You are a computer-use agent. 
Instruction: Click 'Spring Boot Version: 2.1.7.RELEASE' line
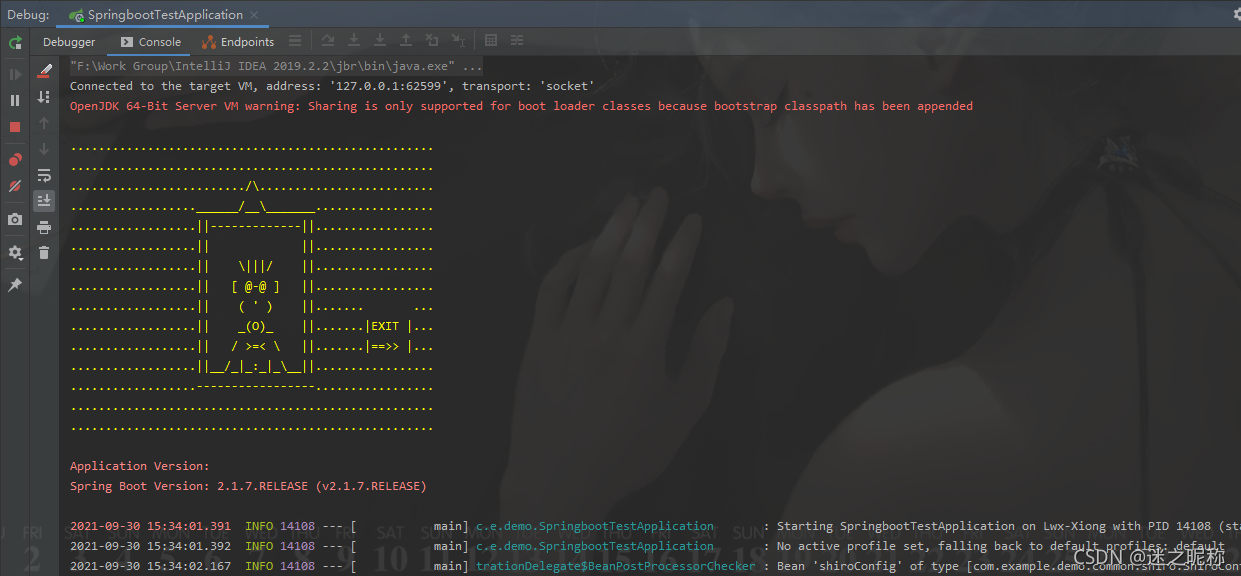(248, 486)
